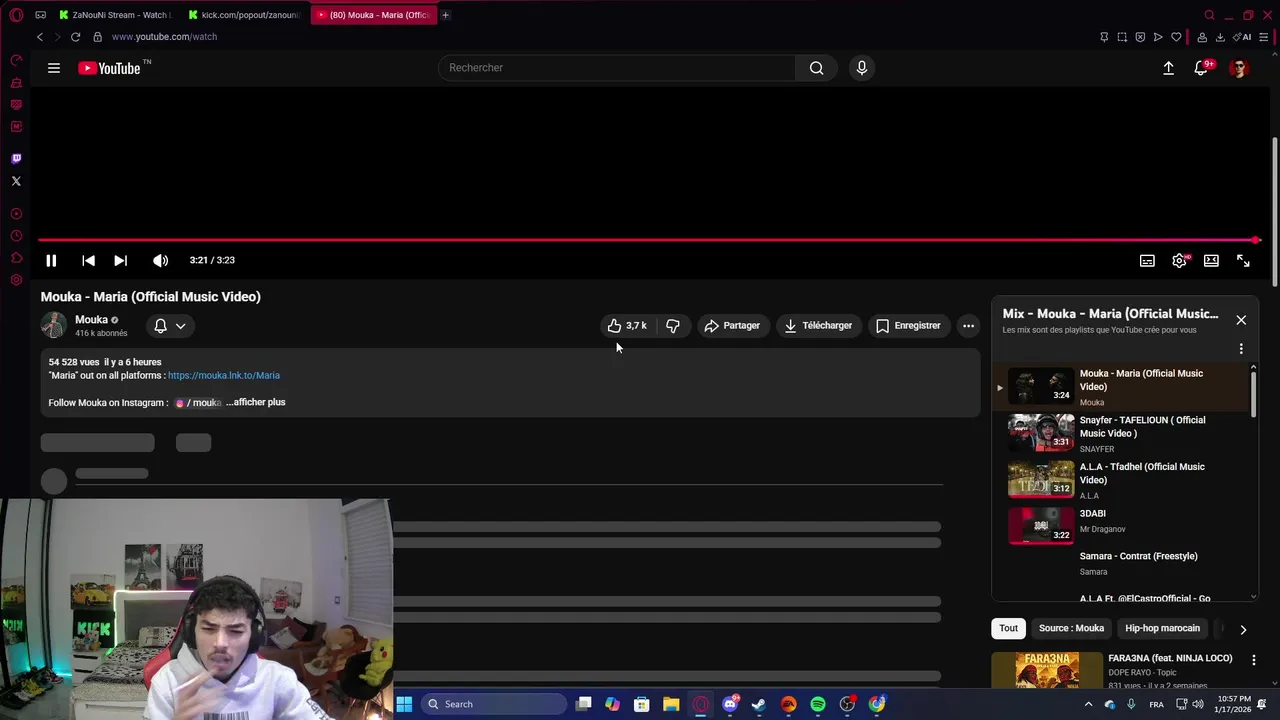The image size is (1280, 720).
Task: Open the YouTube guide hamburger menu
Action: click(x=54, y=68)
